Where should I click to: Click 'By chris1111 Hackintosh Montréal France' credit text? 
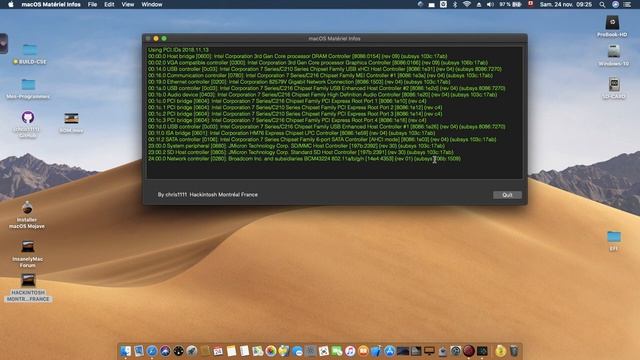[x=208, y=195]
